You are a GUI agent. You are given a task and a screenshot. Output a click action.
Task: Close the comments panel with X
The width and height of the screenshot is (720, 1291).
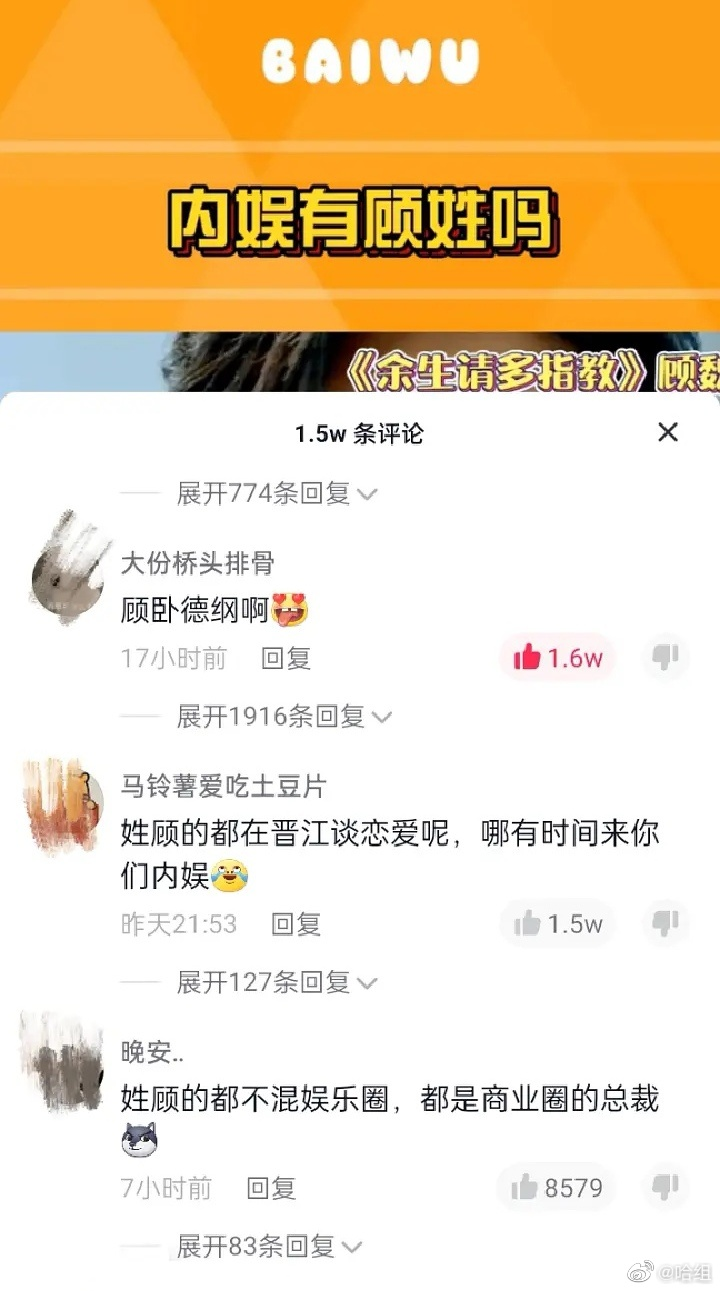tap(668, 432)
